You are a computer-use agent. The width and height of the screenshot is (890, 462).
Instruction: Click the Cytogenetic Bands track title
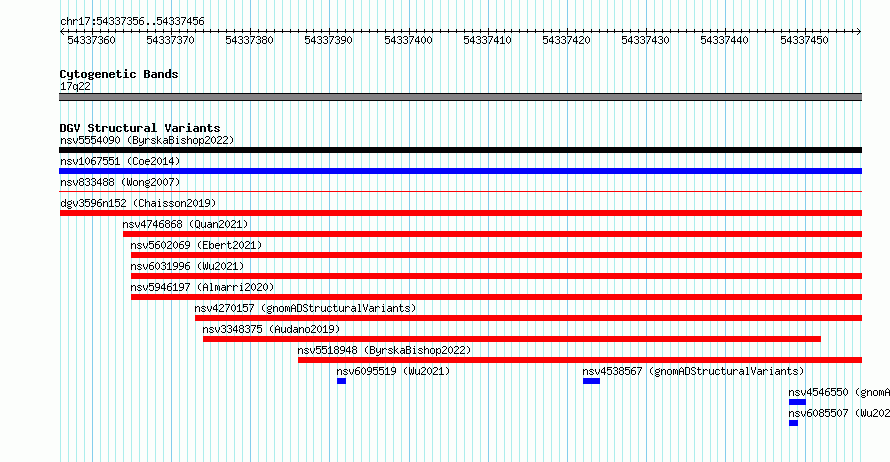pyautogui.click(x=119, y=74)
